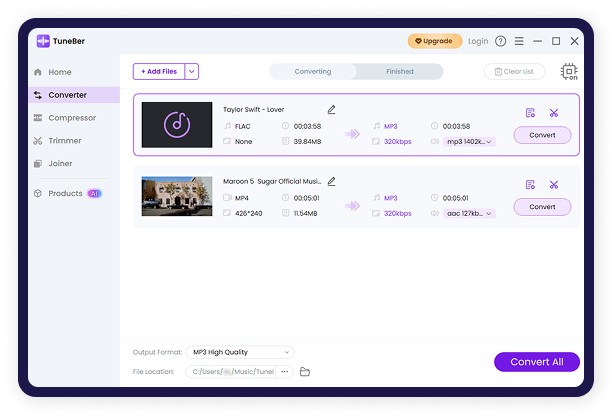Open settings icon for Maroon 5 track
616x419 pixels.
tap(530, 185)
